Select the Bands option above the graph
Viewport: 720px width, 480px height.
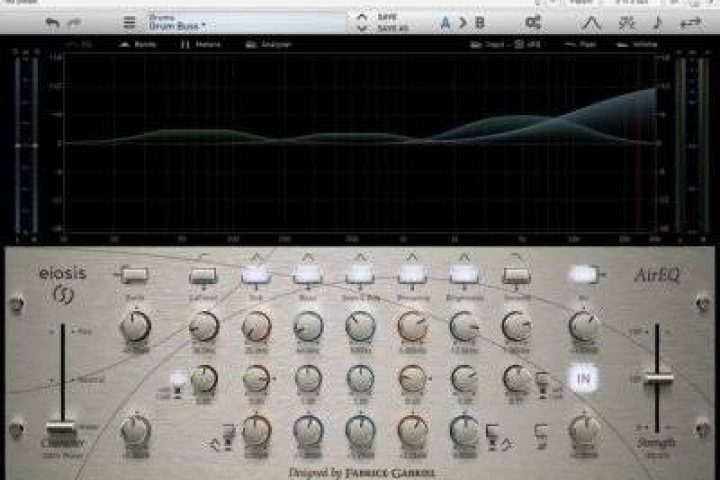point(139,45)
